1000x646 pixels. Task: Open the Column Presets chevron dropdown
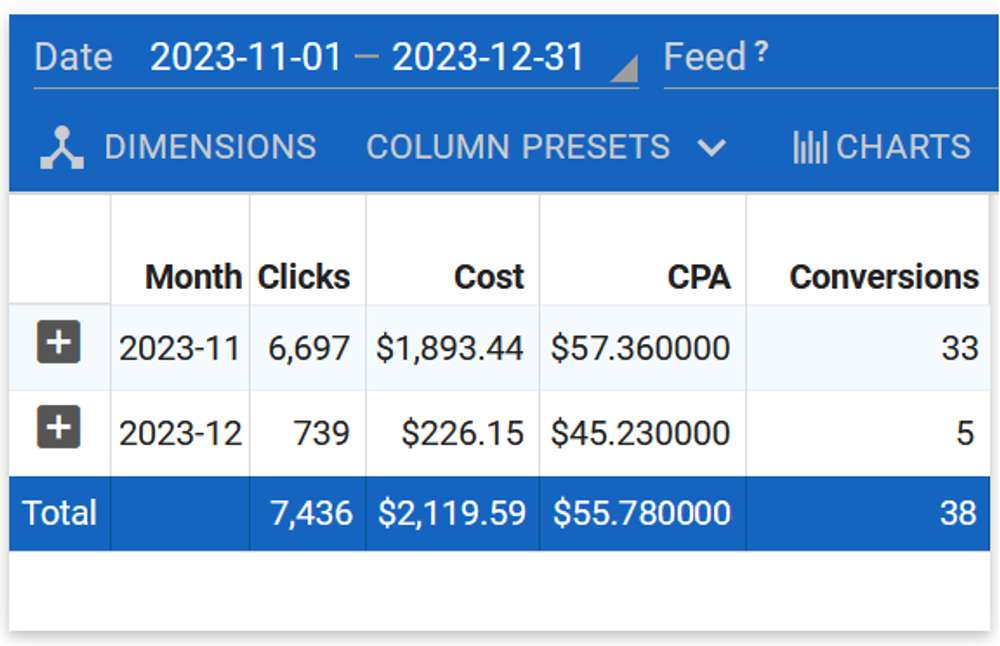(711, 148)
